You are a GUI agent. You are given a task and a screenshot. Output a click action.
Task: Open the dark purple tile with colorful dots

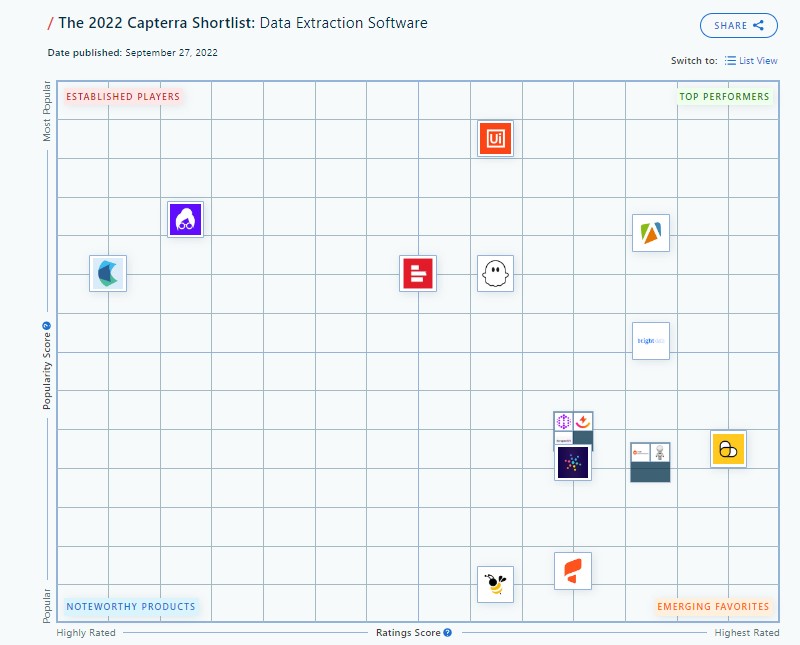[x=573, y=462]
